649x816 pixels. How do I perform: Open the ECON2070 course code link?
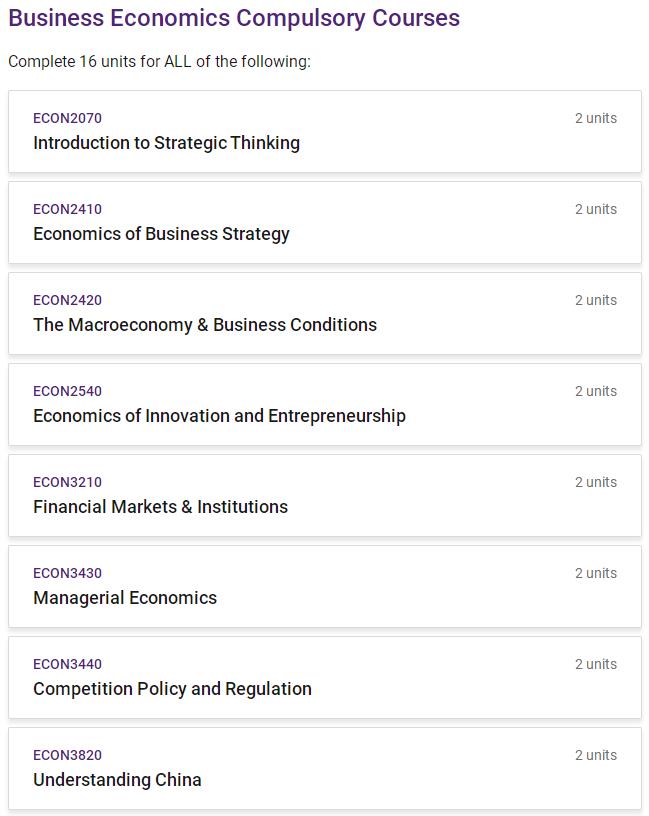67,118
